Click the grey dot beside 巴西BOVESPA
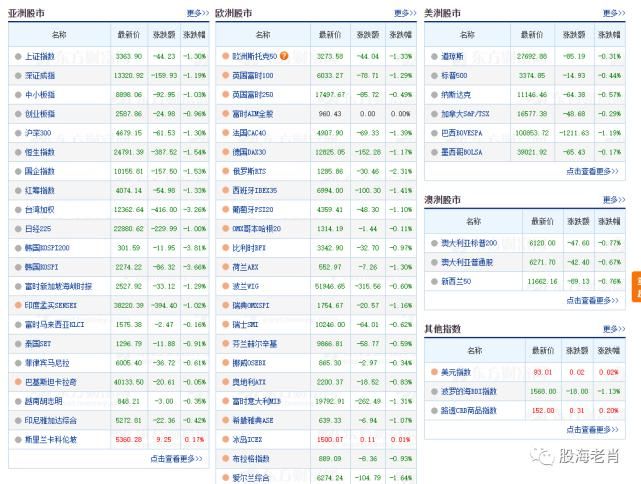Screen dimensions: 641x484 [x=434, y=133]
